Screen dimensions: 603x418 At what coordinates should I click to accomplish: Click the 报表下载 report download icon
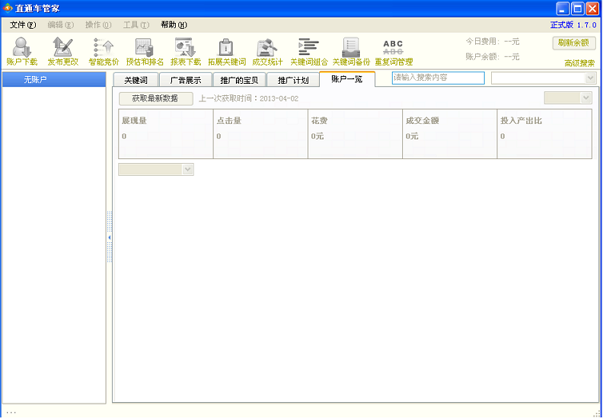pyautogui.click(x=186, y=51)
